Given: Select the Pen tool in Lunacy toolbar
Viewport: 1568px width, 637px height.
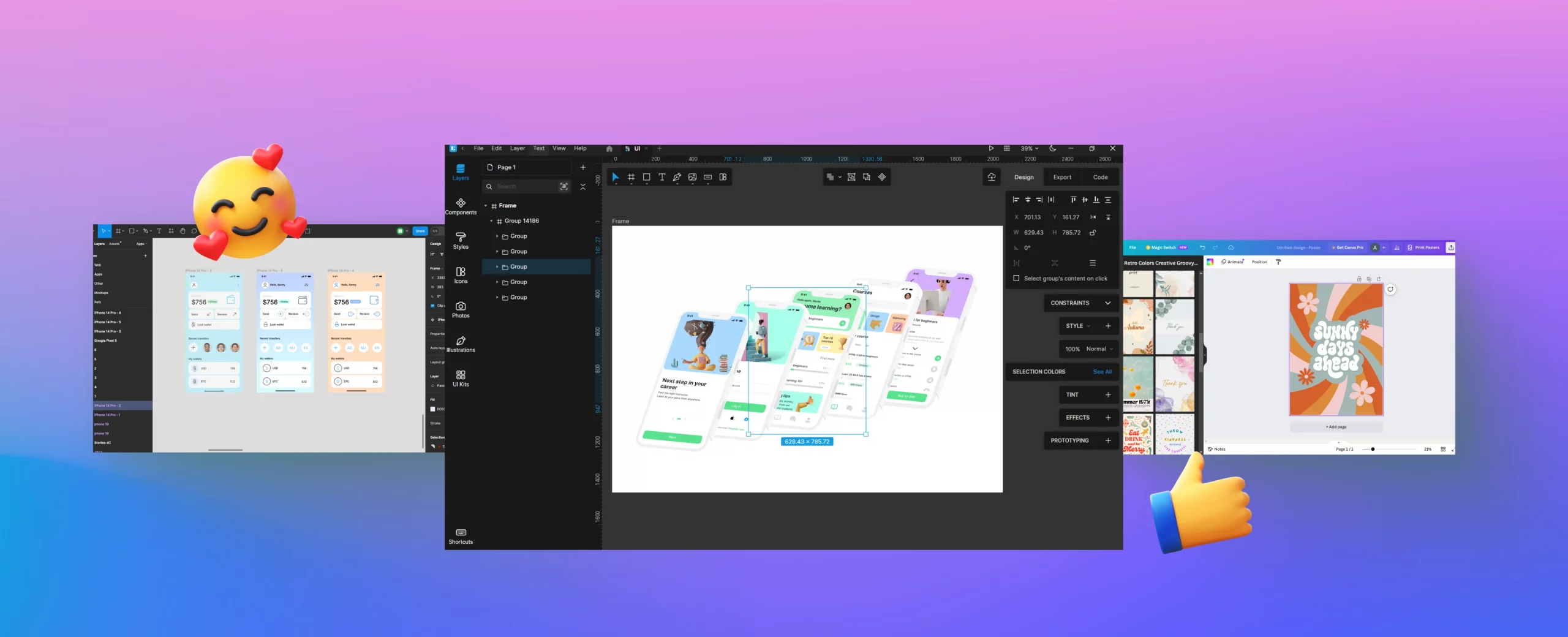Looking at the screenshot, I should [x=677, y=177].
